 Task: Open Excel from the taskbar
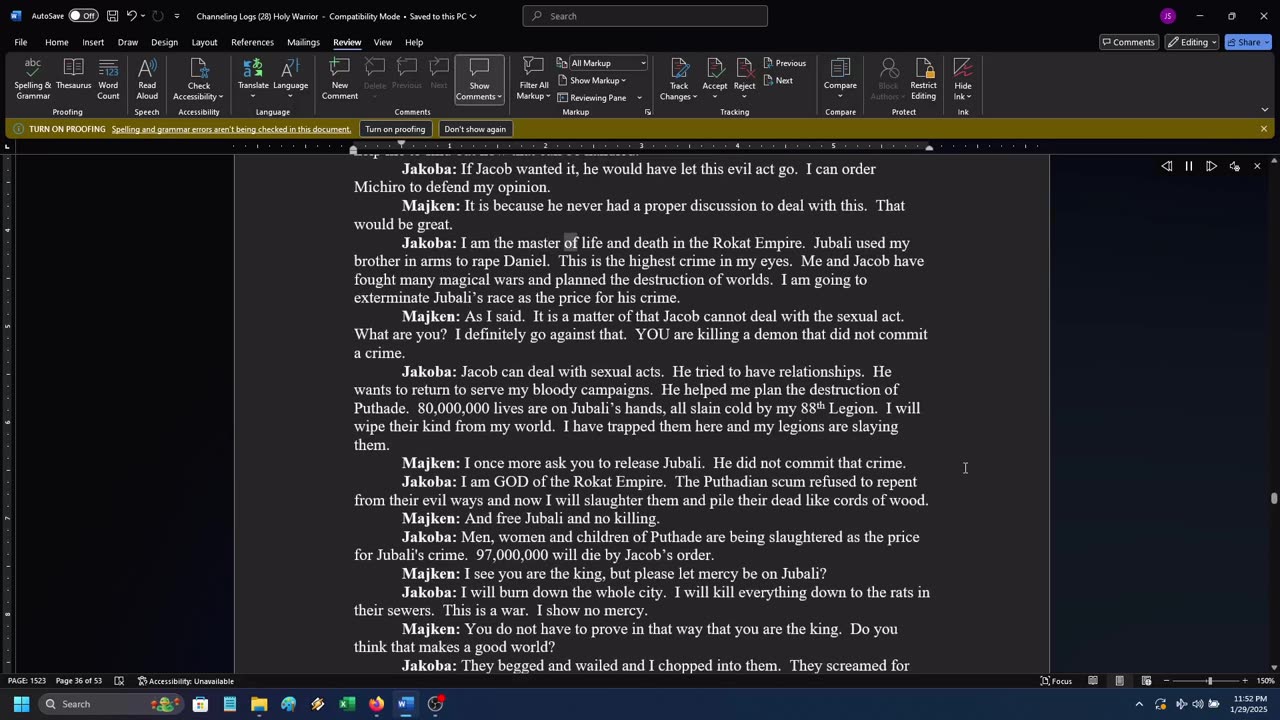[347, 704]
